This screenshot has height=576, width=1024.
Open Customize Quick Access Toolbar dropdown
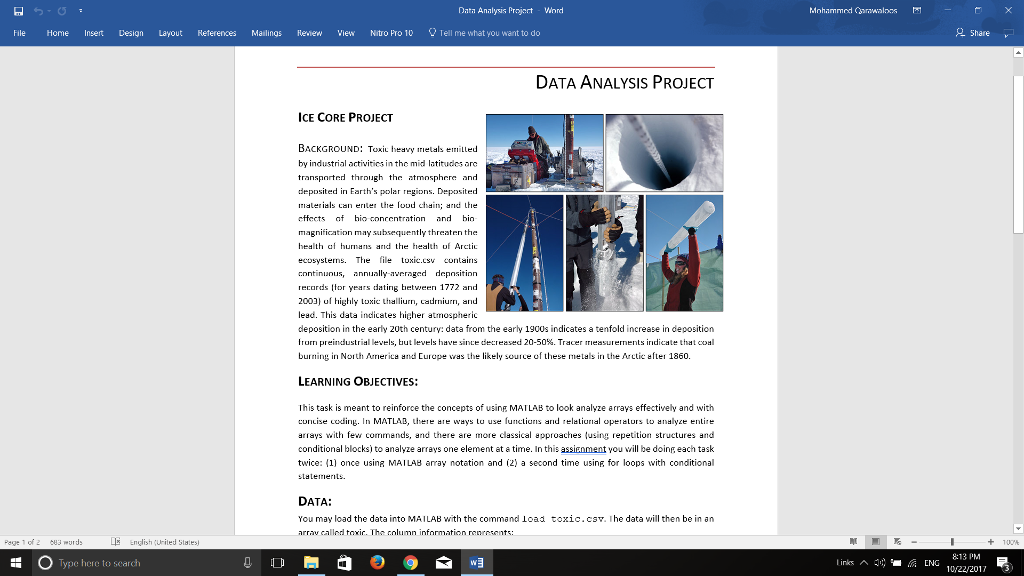coord(81,10)
